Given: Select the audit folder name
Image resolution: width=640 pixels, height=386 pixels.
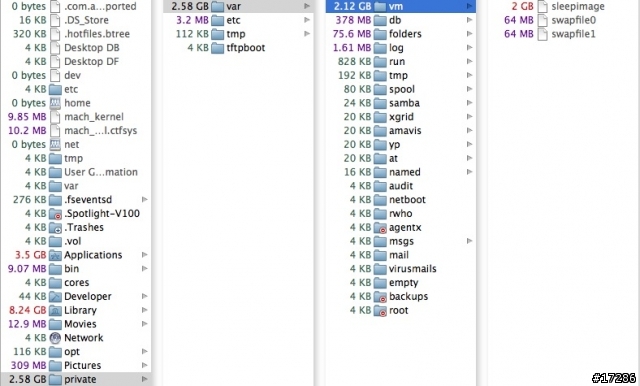Looking at the screenshot, I should pos(401,186).
